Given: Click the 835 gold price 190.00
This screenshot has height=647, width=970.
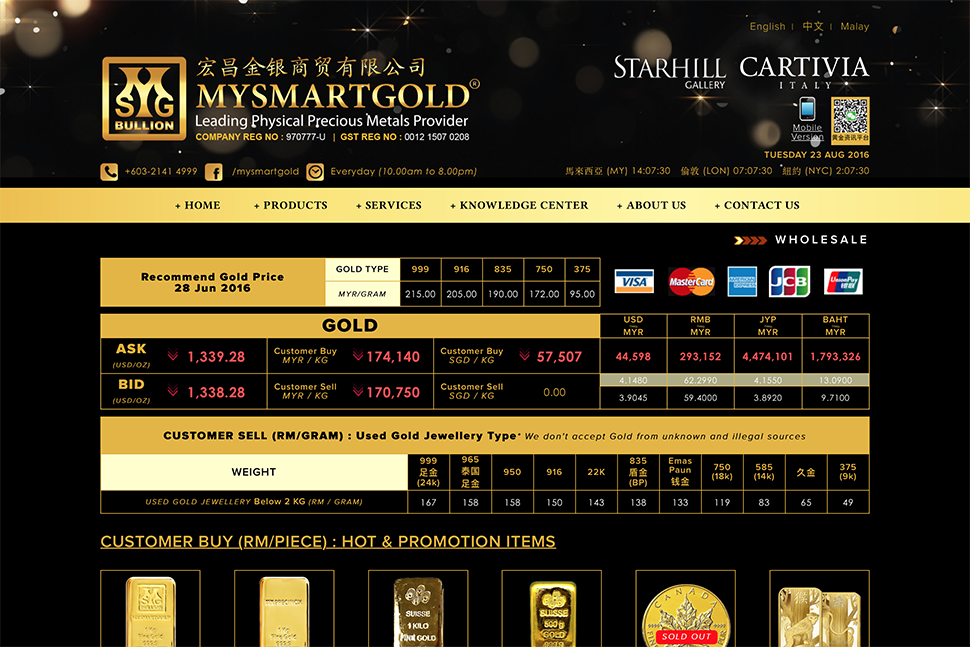Looking at the screenshot, I should (x=503, y=294).
